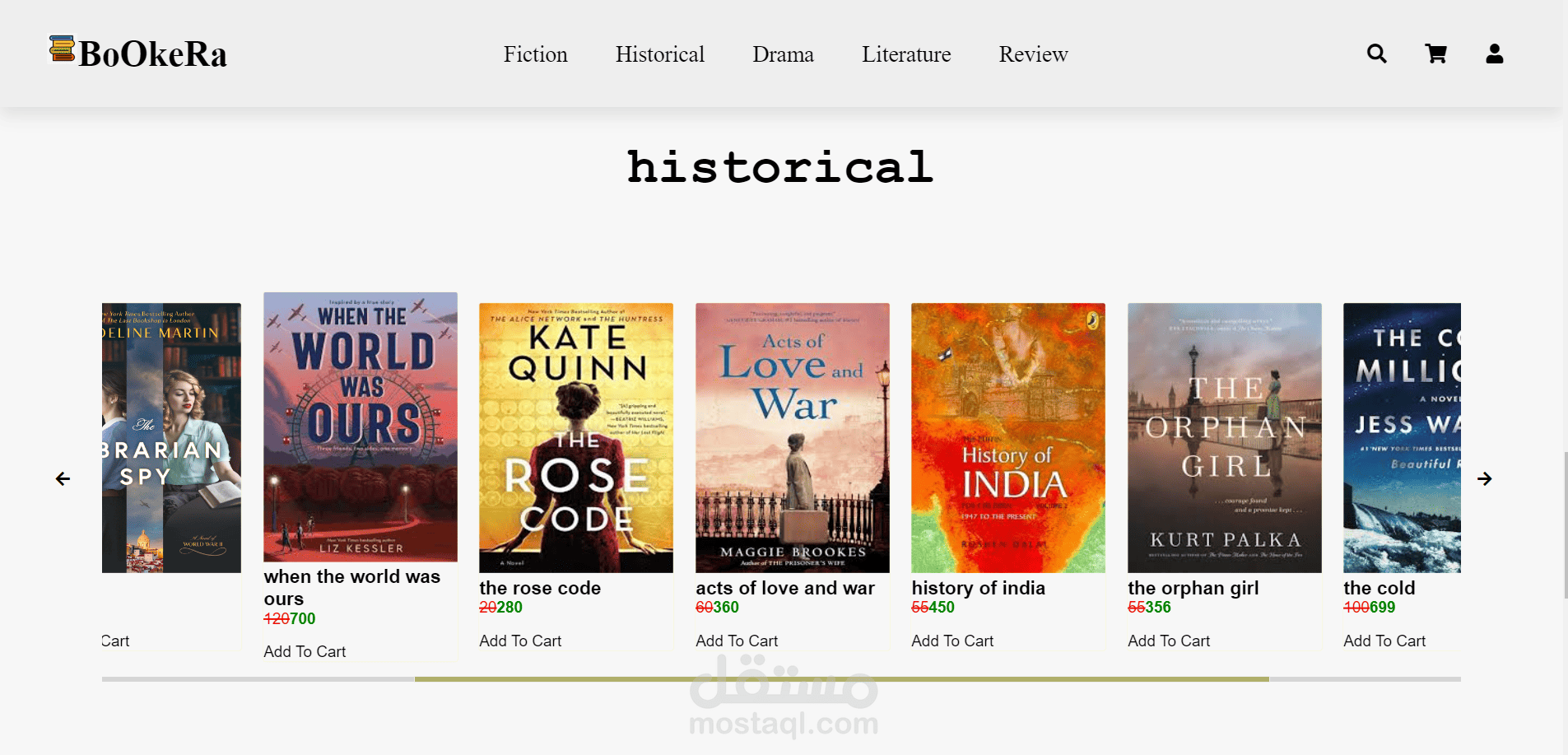This screenshot has width=1568, height=755.
Task: Click the title 'the orphan girl'
Action: 1193,588
